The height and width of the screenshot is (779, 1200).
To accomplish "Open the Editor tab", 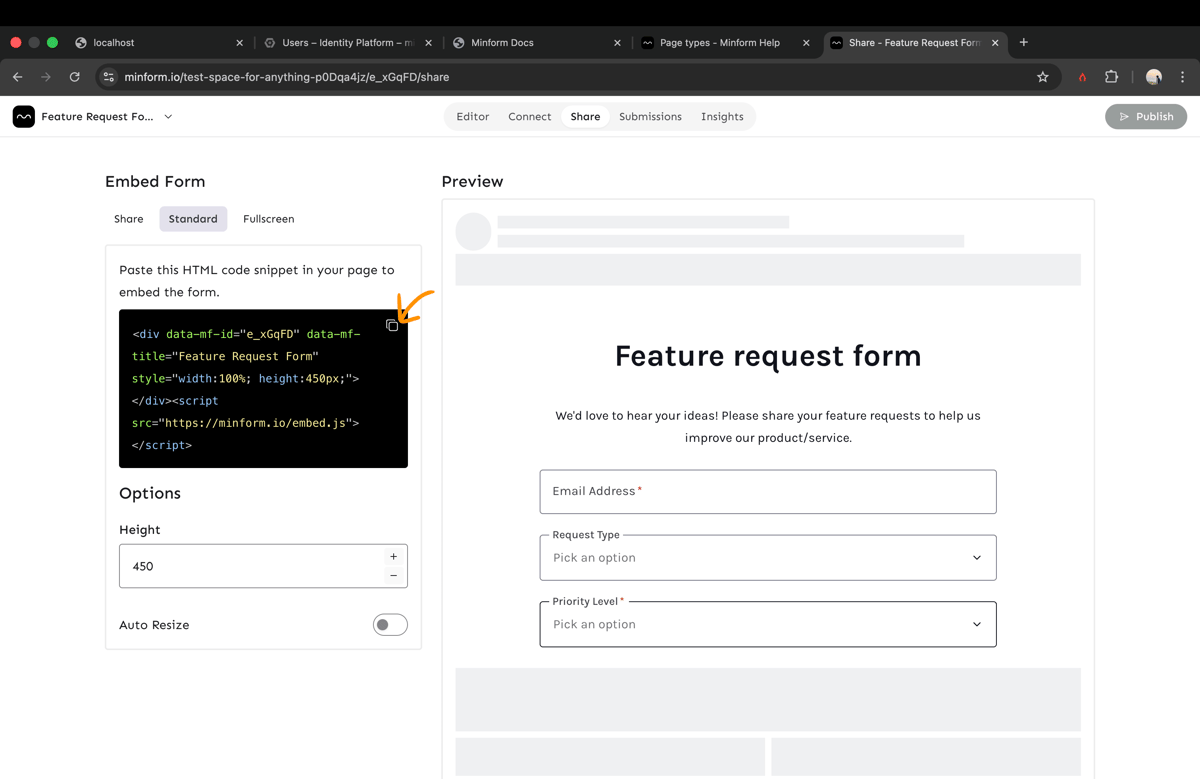I will 473,117.
